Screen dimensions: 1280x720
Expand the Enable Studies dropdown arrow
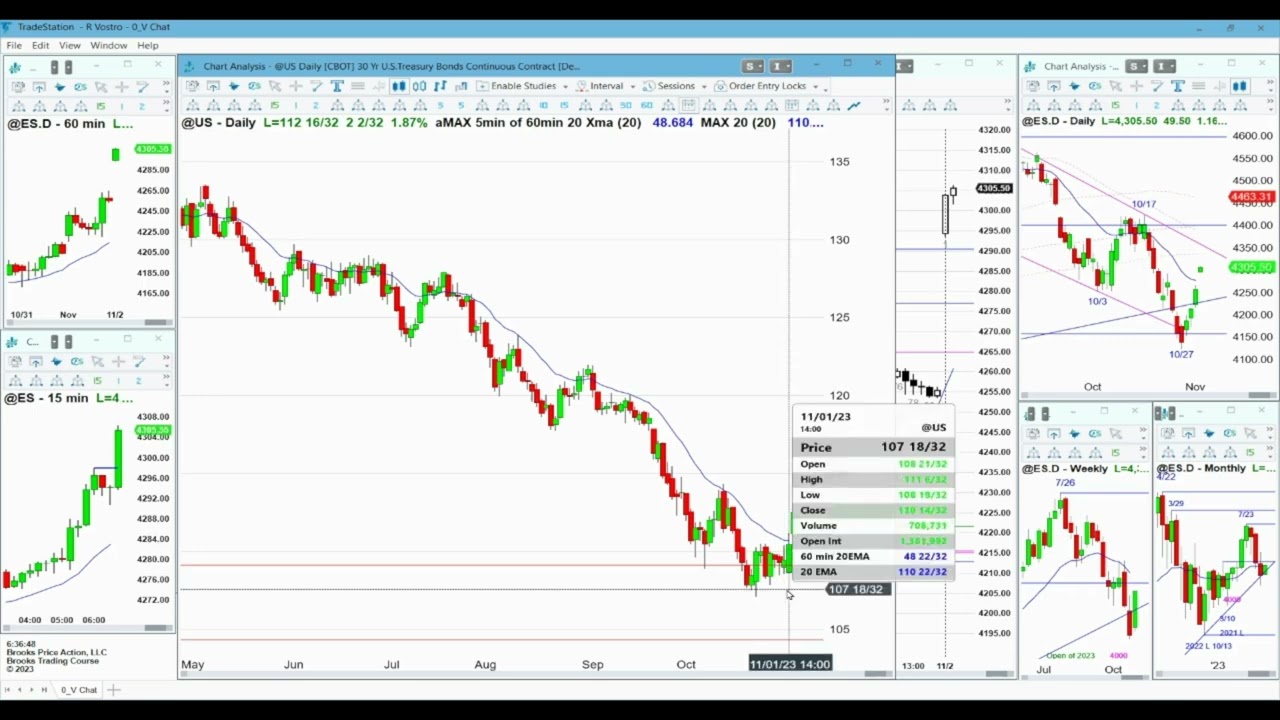point(565,87)
